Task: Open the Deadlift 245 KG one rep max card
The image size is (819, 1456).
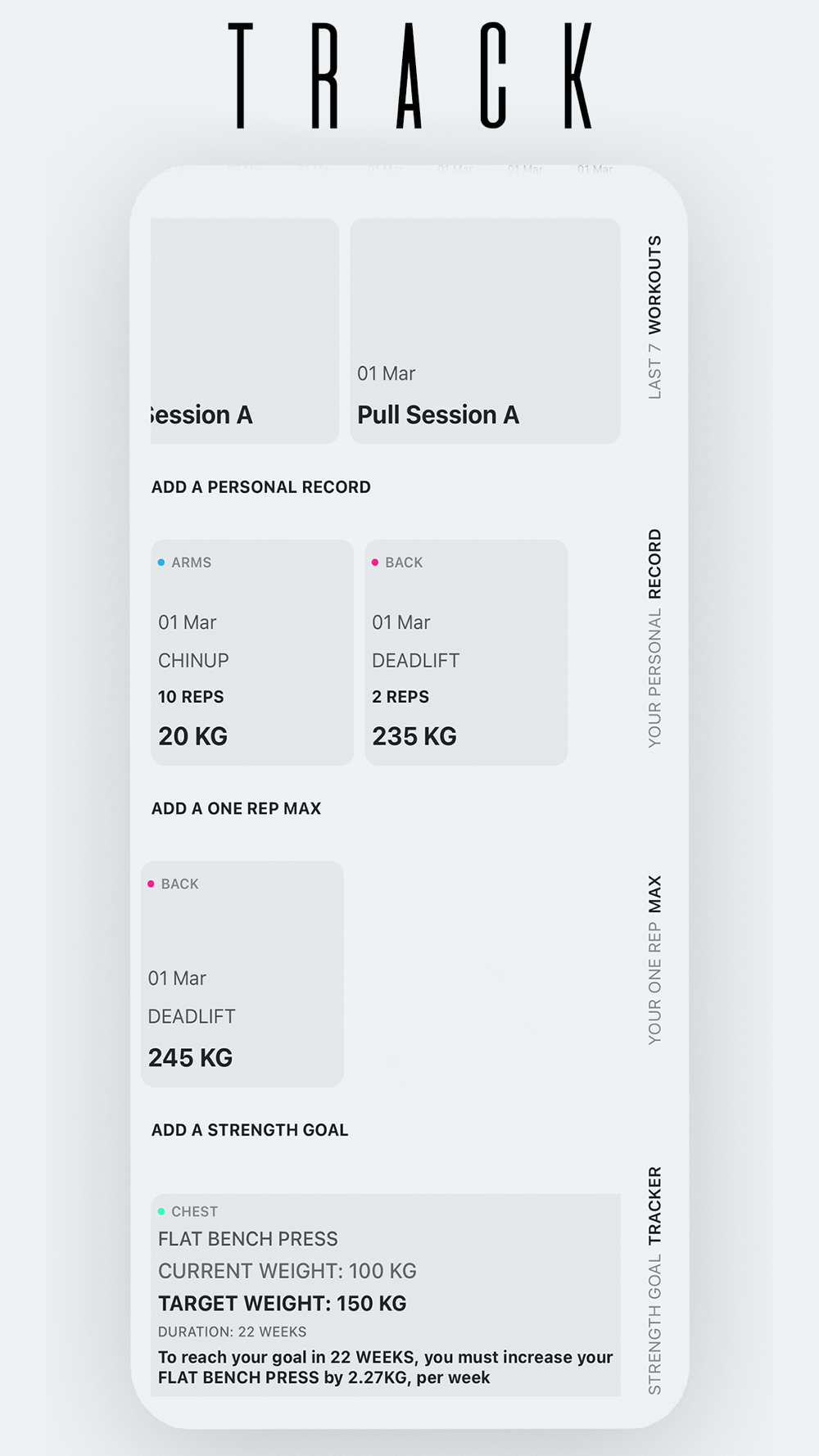Action: [242, 974]
